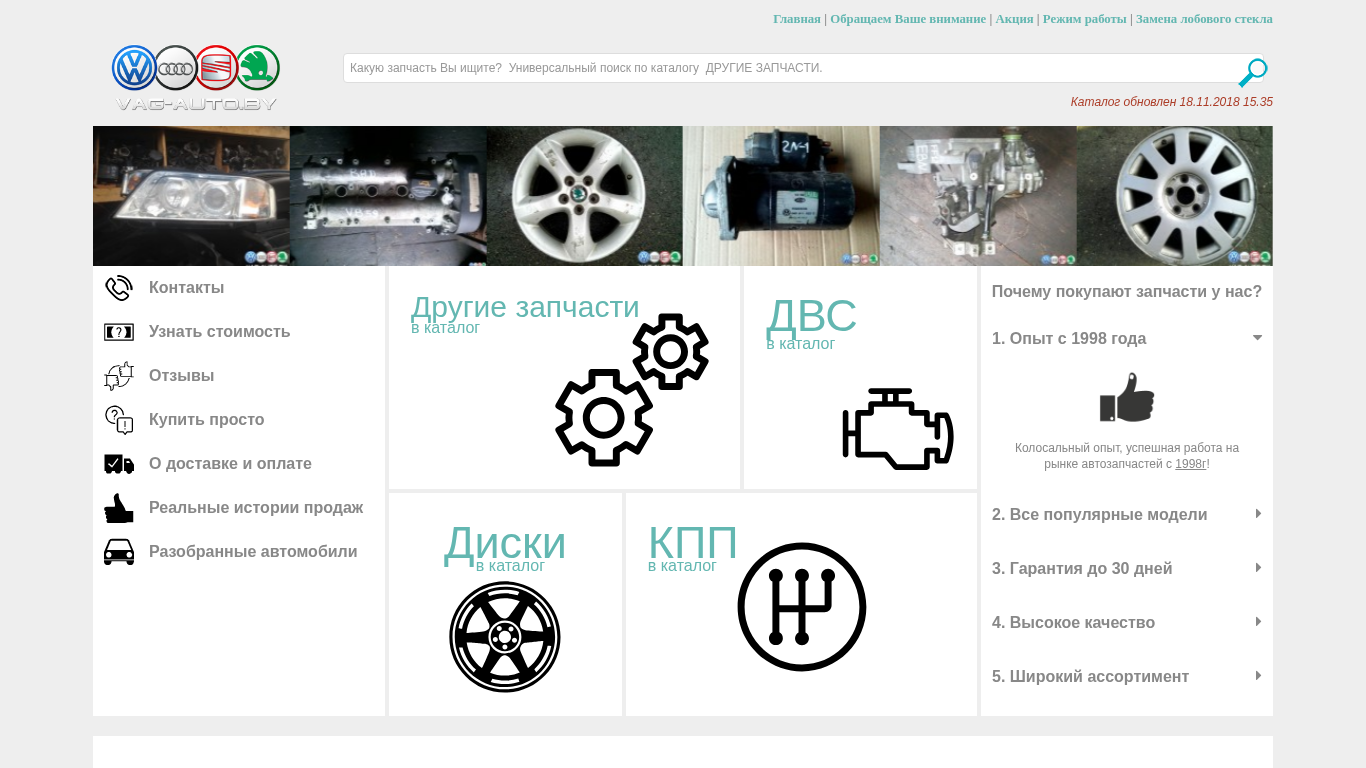This screenshot has height=768, width=1366.
Task: Click the magnifying glass search icon
Action: click(1252, 73)
